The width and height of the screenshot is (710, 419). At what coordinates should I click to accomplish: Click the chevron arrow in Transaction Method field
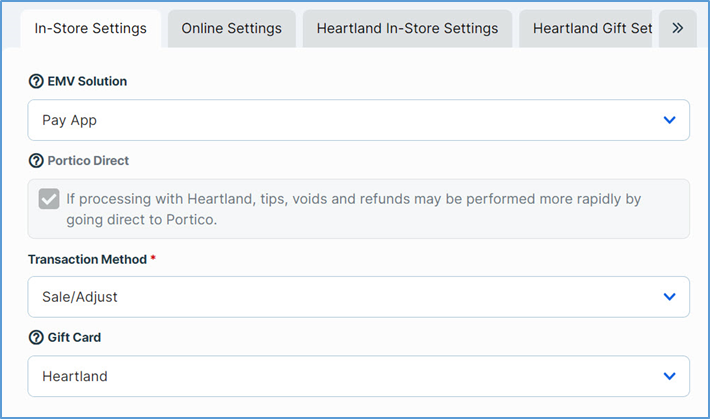pos(669,297)
